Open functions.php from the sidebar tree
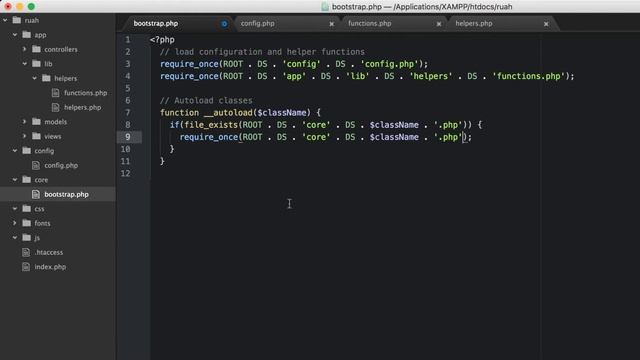The width and height of the screenshot is (640, 360). [85, 93]
